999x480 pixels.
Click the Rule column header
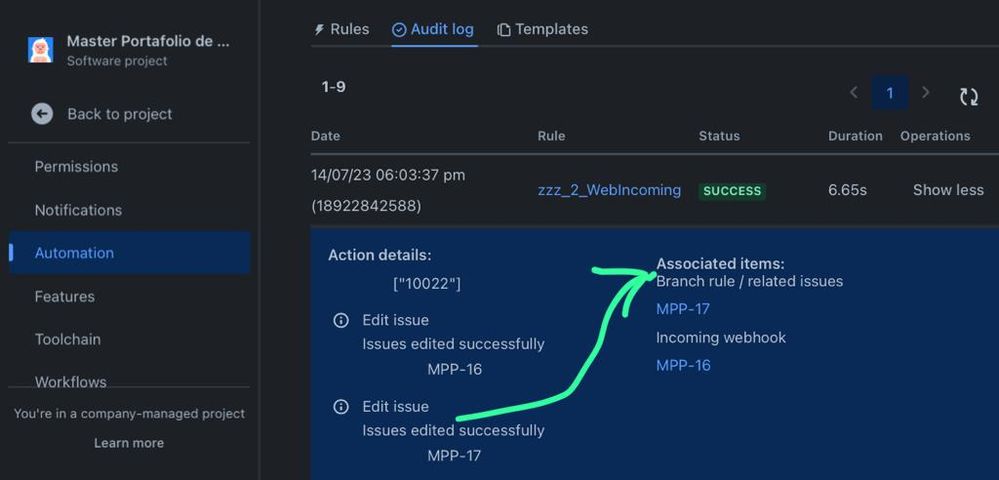click(551, 136)
